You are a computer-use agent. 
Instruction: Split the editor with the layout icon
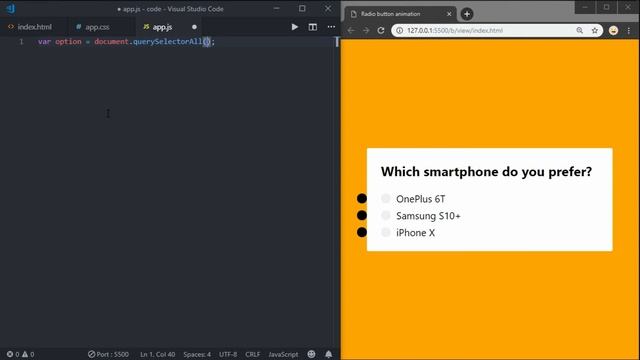(x=313, y=27)
